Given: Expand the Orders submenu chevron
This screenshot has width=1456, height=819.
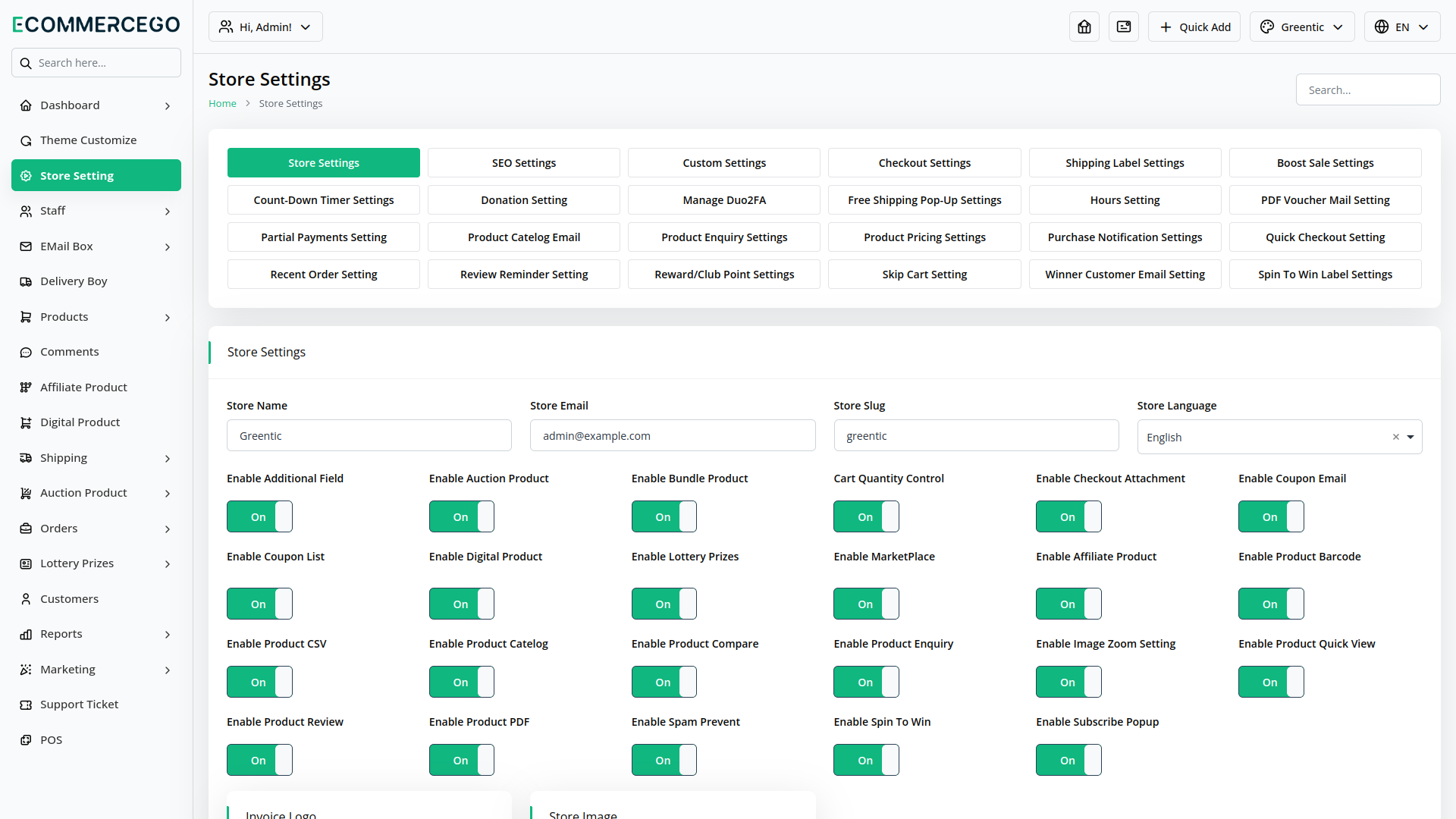Looking at the screenshot, I should 168,529.
